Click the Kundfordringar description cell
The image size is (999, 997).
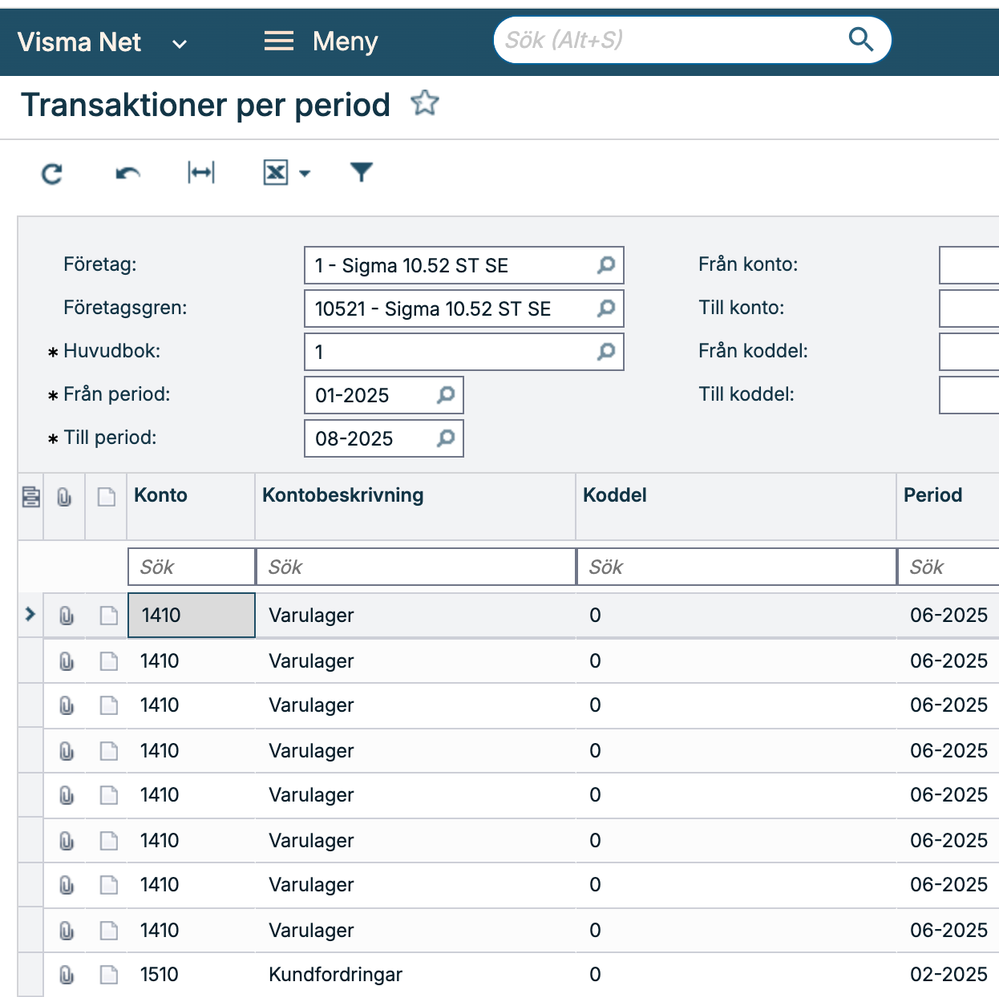click(x=415, y=975)
